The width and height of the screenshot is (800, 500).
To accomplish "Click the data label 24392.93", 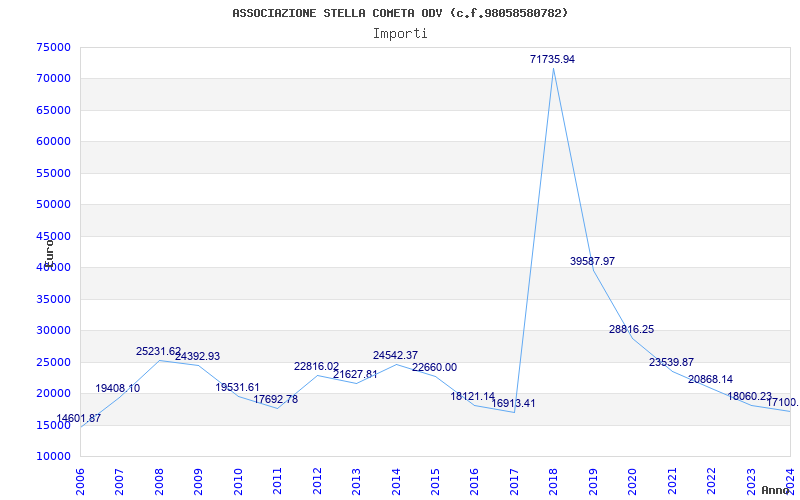I will (197, 356).
